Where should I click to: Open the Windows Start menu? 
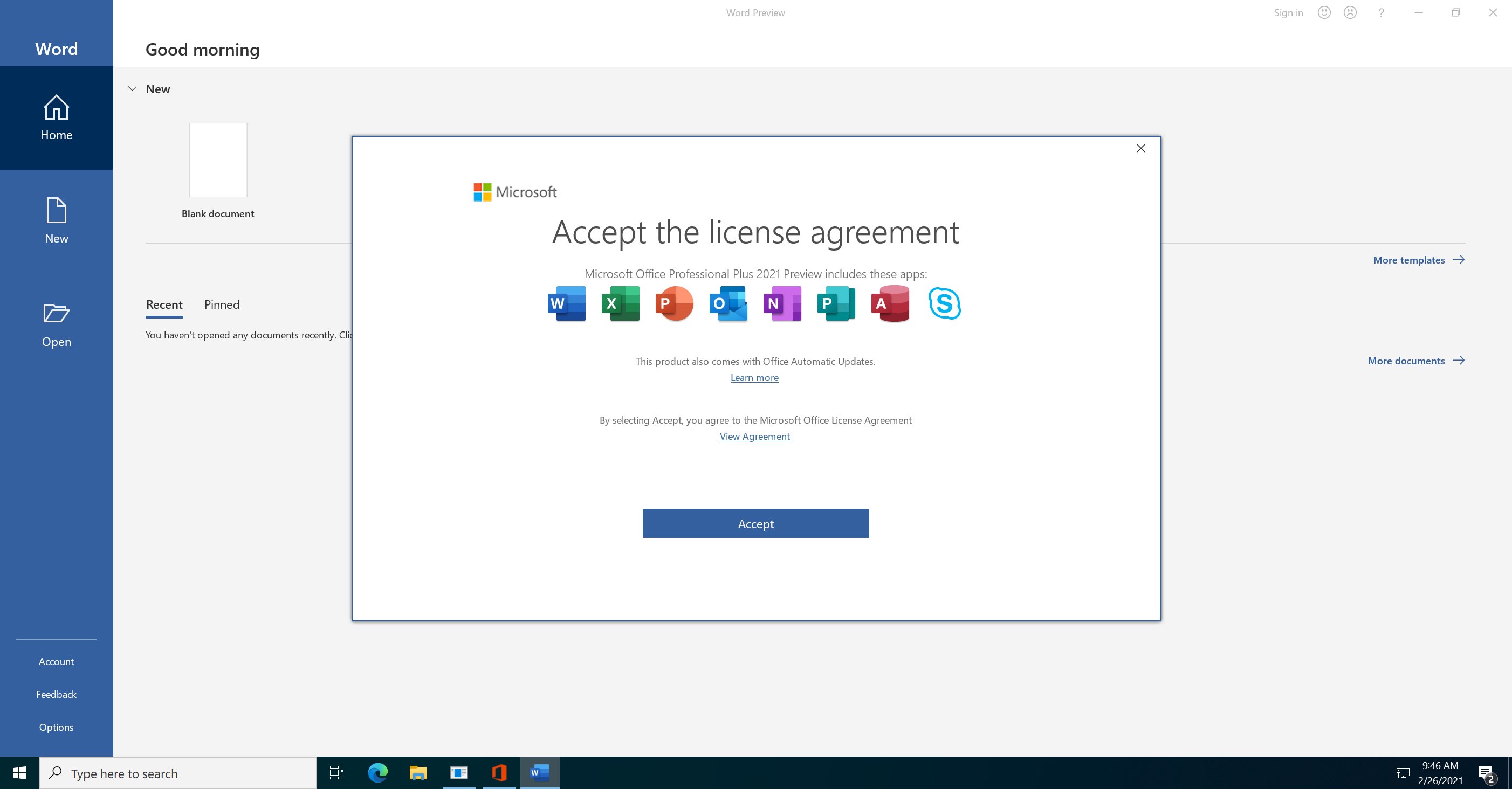click(19, 773)
